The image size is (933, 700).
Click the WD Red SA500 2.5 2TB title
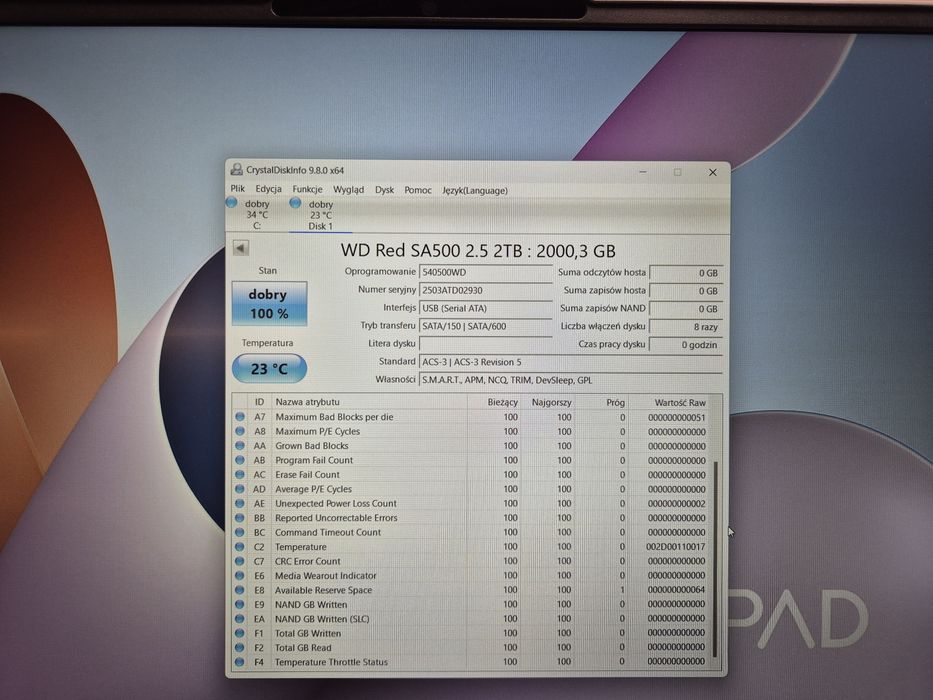tap(478, 251)
